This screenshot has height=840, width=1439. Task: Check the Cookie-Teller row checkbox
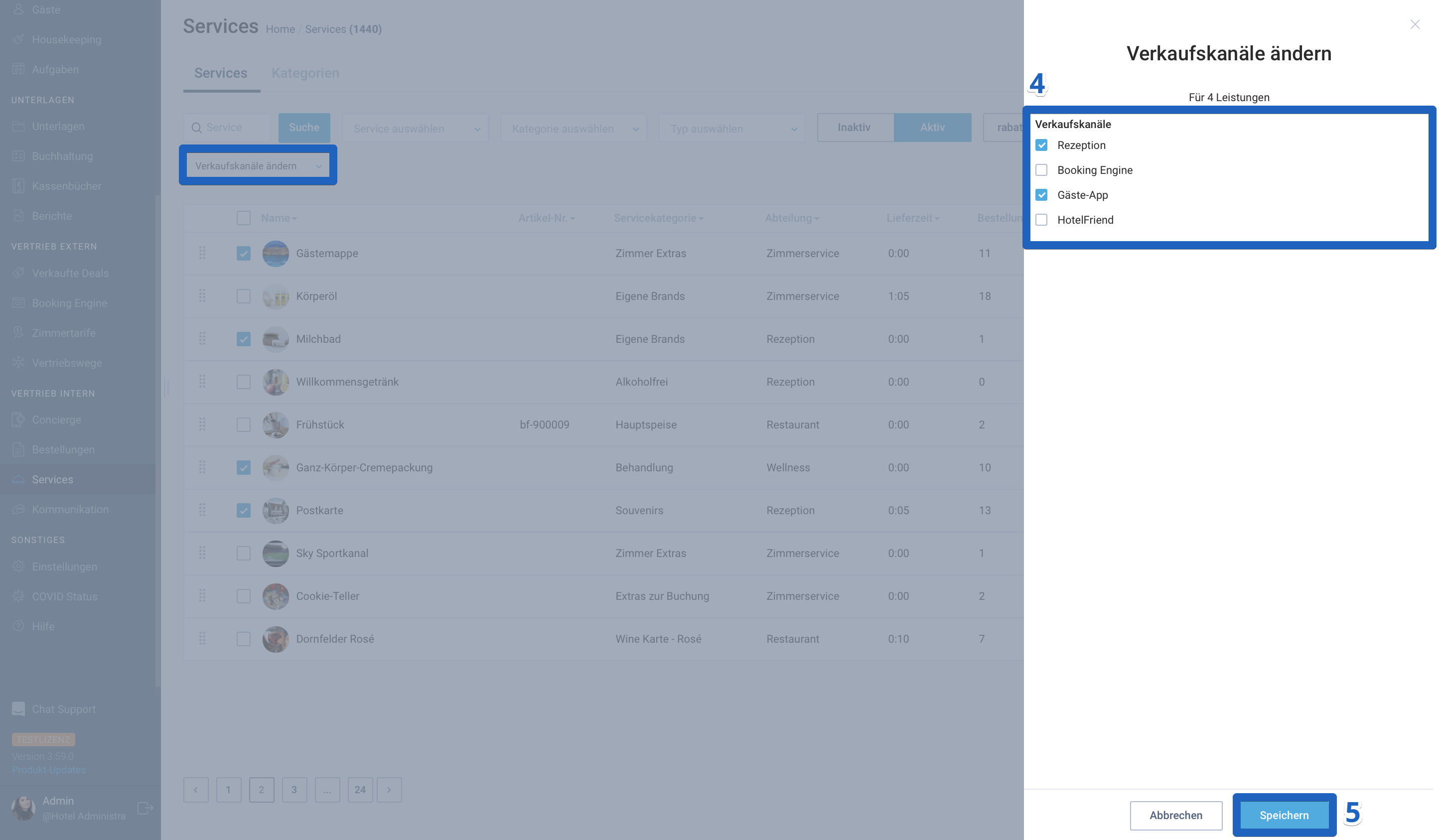coord(243,596)
